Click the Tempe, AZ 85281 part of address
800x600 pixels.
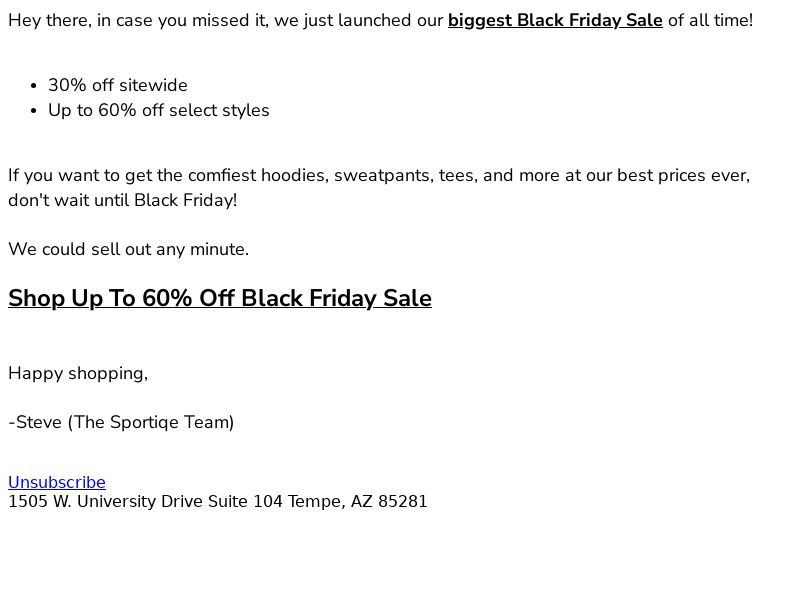[357, 501]
